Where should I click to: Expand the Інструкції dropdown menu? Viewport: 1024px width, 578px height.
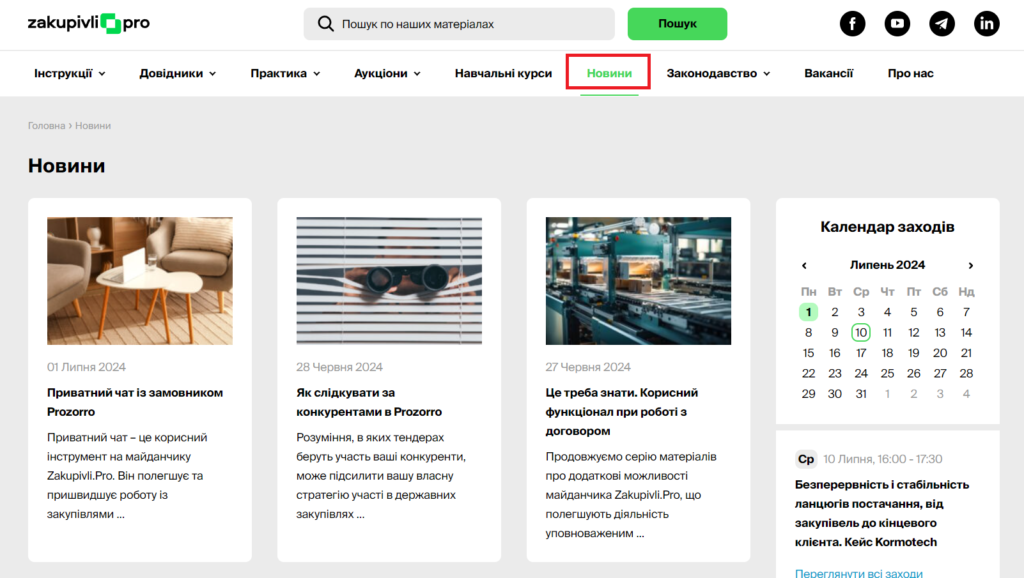70,73
